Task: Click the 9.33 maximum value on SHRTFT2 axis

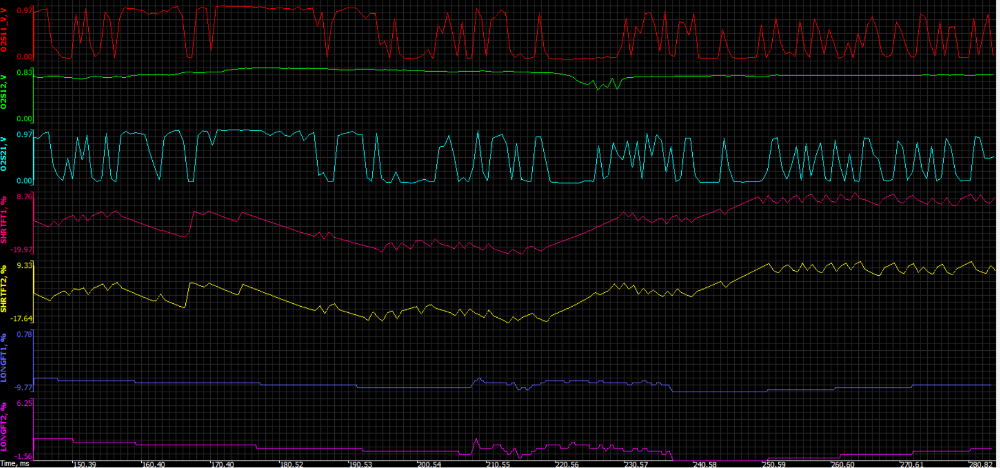Action: pos(25,265)
